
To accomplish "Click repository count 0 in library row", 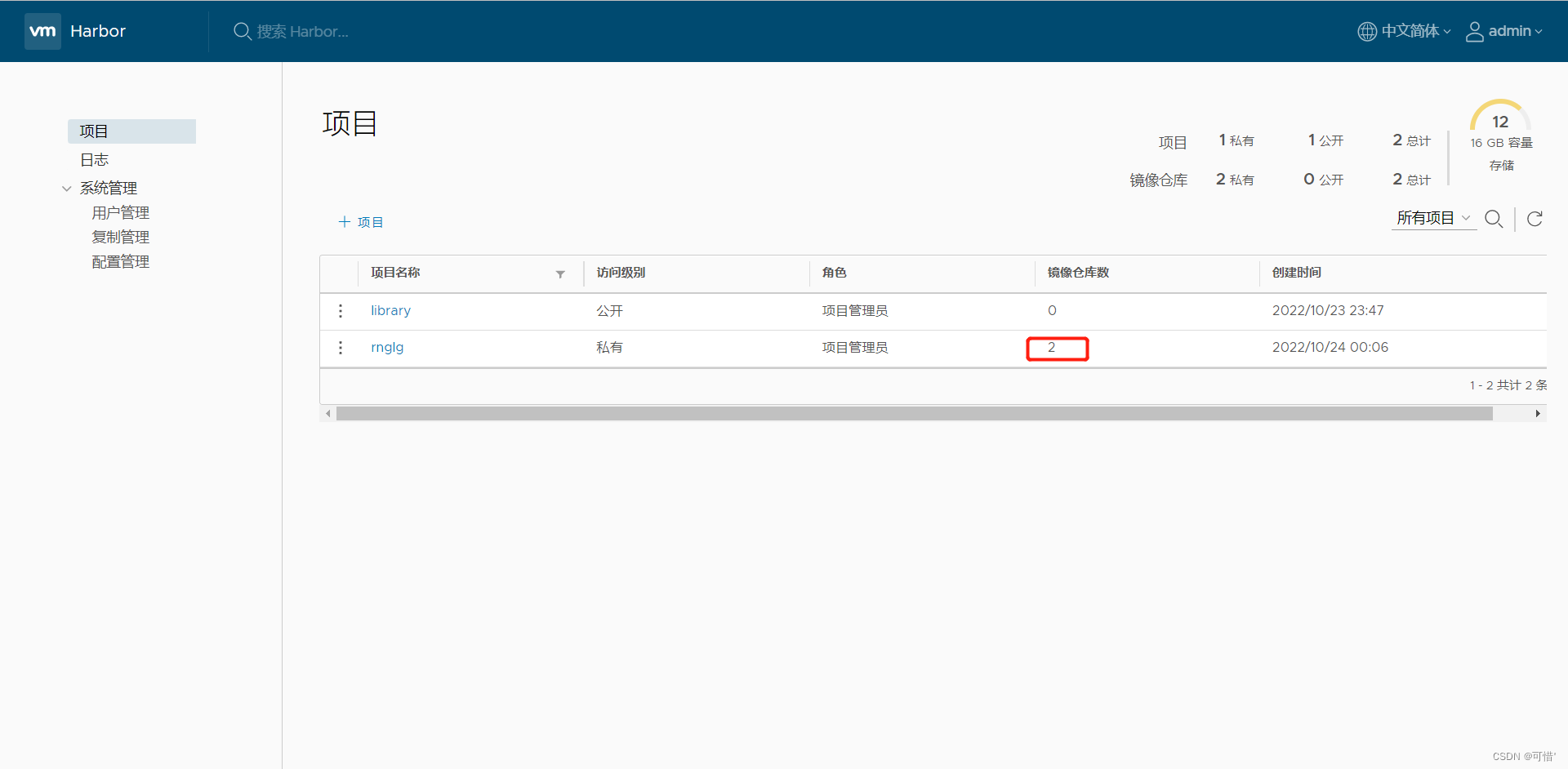I will (x=1052, y=311).
